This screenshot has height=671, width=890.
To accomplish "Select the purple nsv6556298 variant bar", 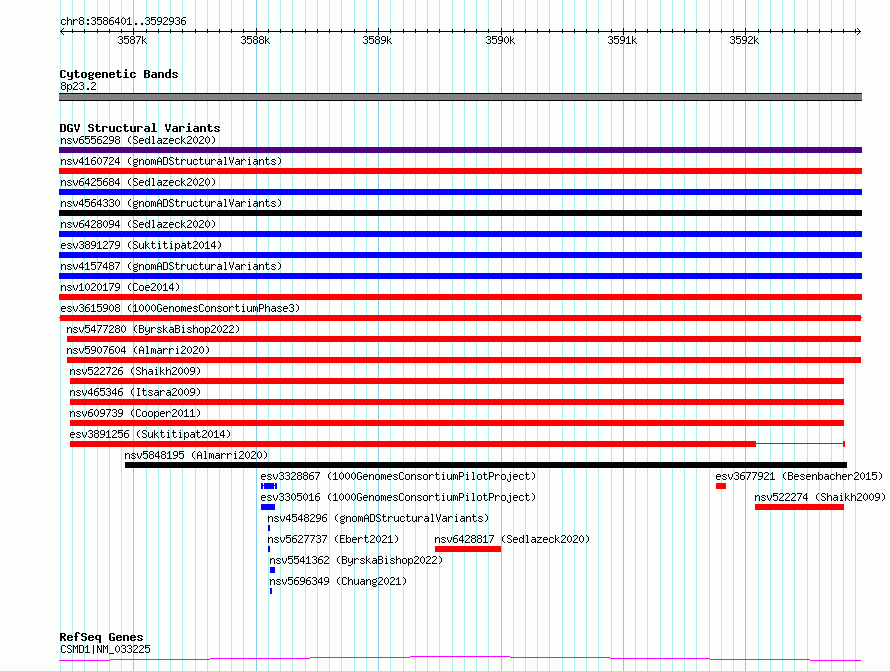I will [460, 150].
